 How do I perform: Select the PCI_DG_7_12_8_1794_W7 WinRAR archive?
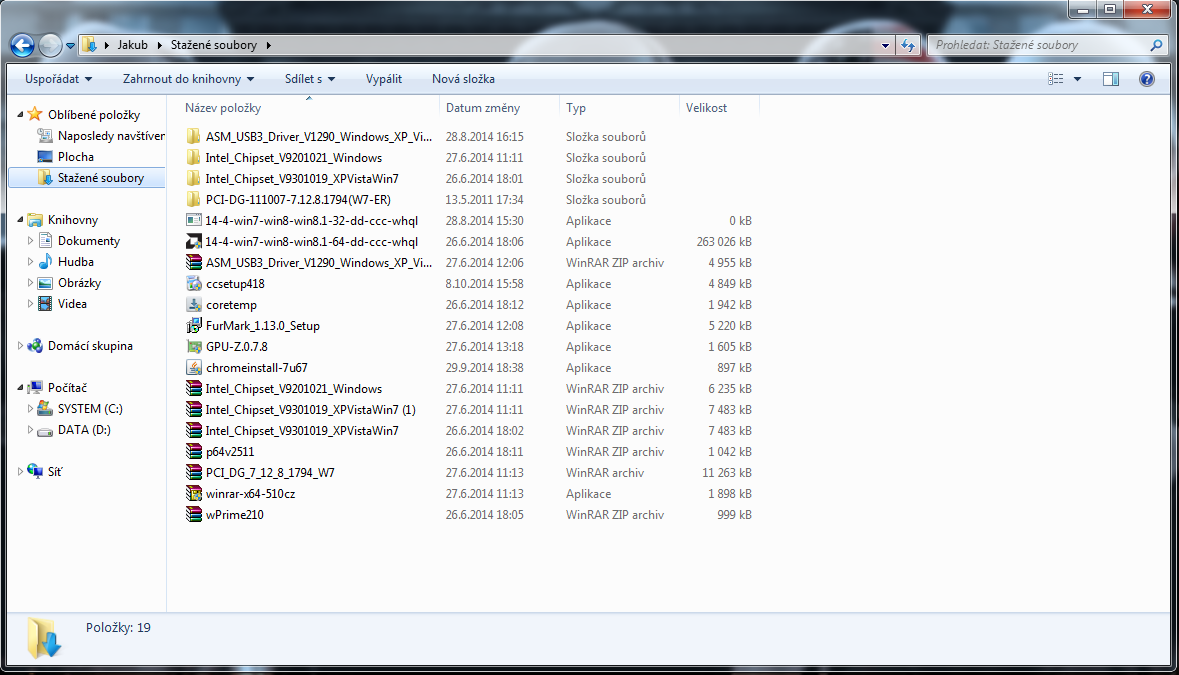point(270,474)
